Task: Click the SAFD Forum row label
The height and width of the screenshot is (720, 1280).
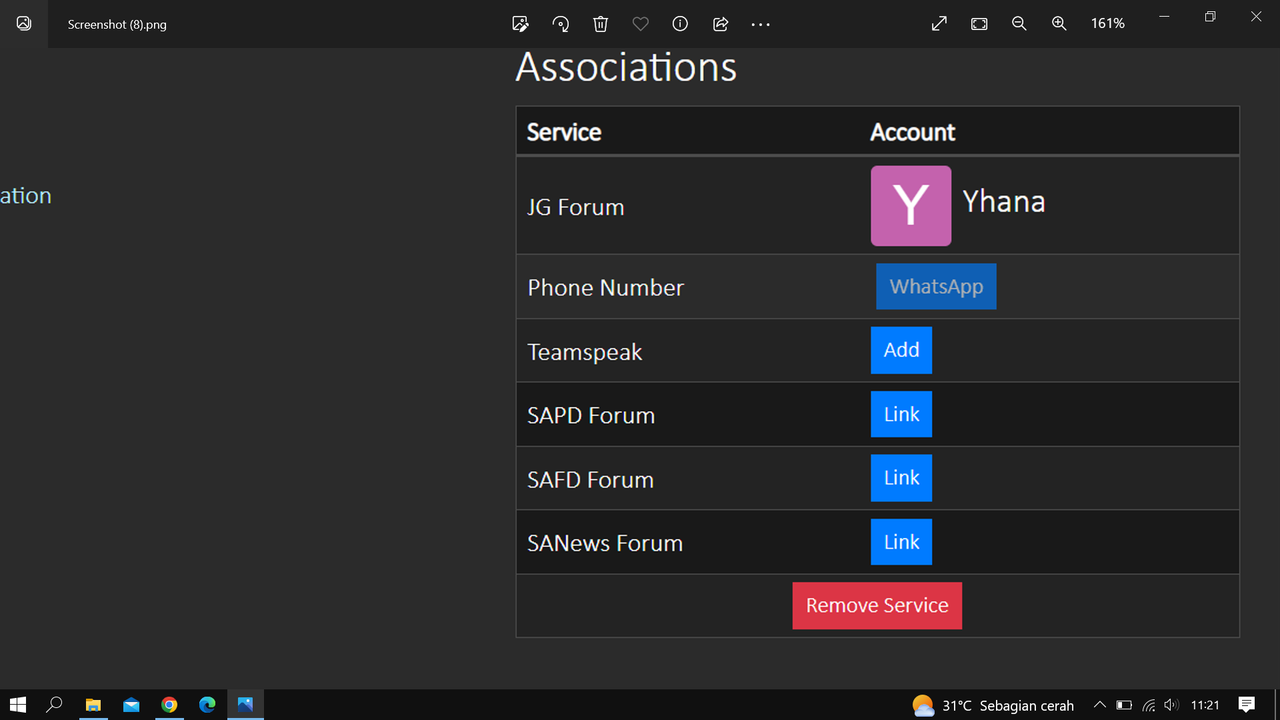Action: tap(591, 480)
